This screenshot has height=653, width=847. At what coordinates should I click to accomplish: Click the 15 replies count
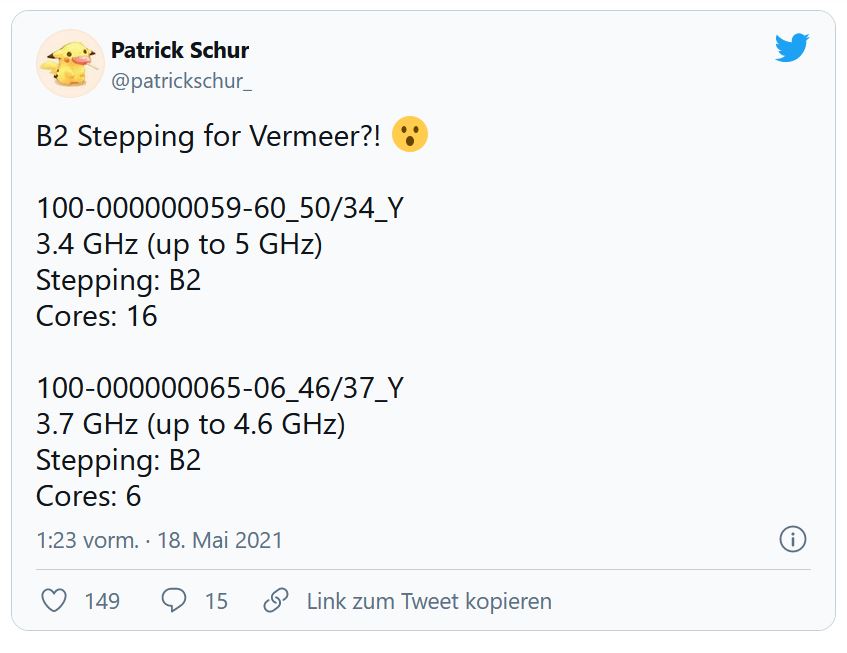click(217, 601)
